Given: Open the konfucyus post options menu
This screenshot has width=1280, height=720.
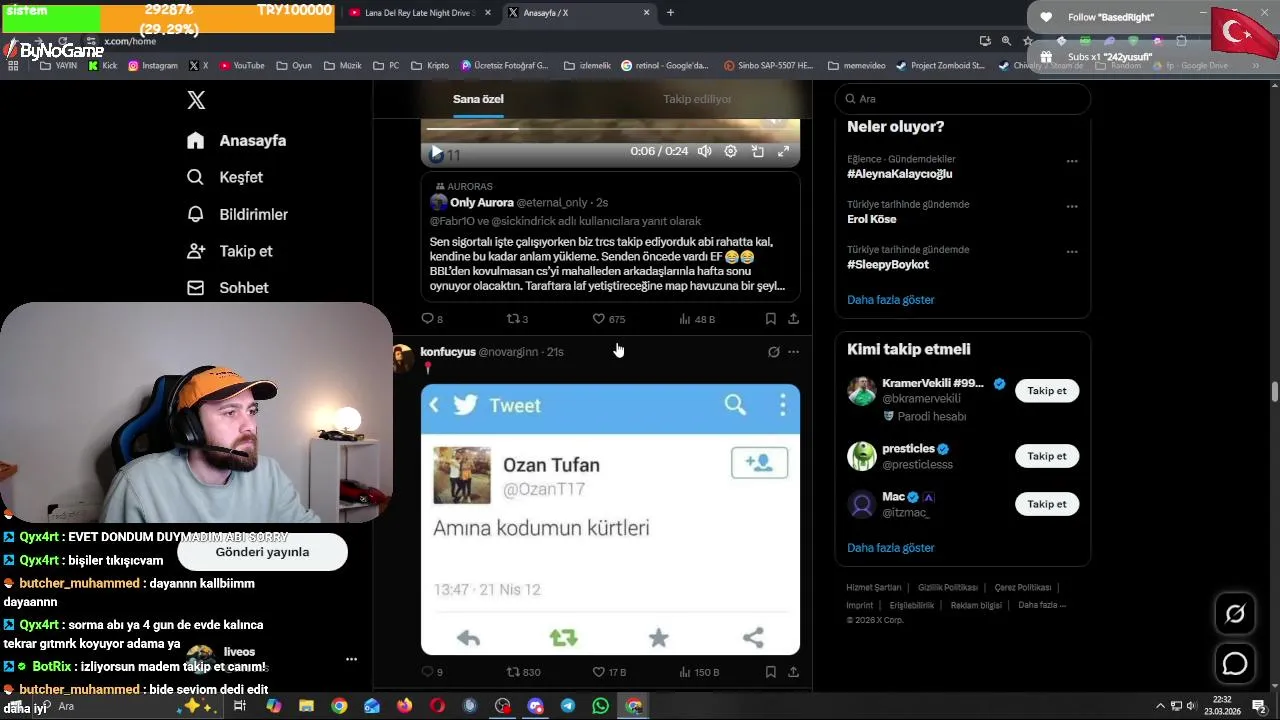Looking at the screenshot, I should point(793,352).
